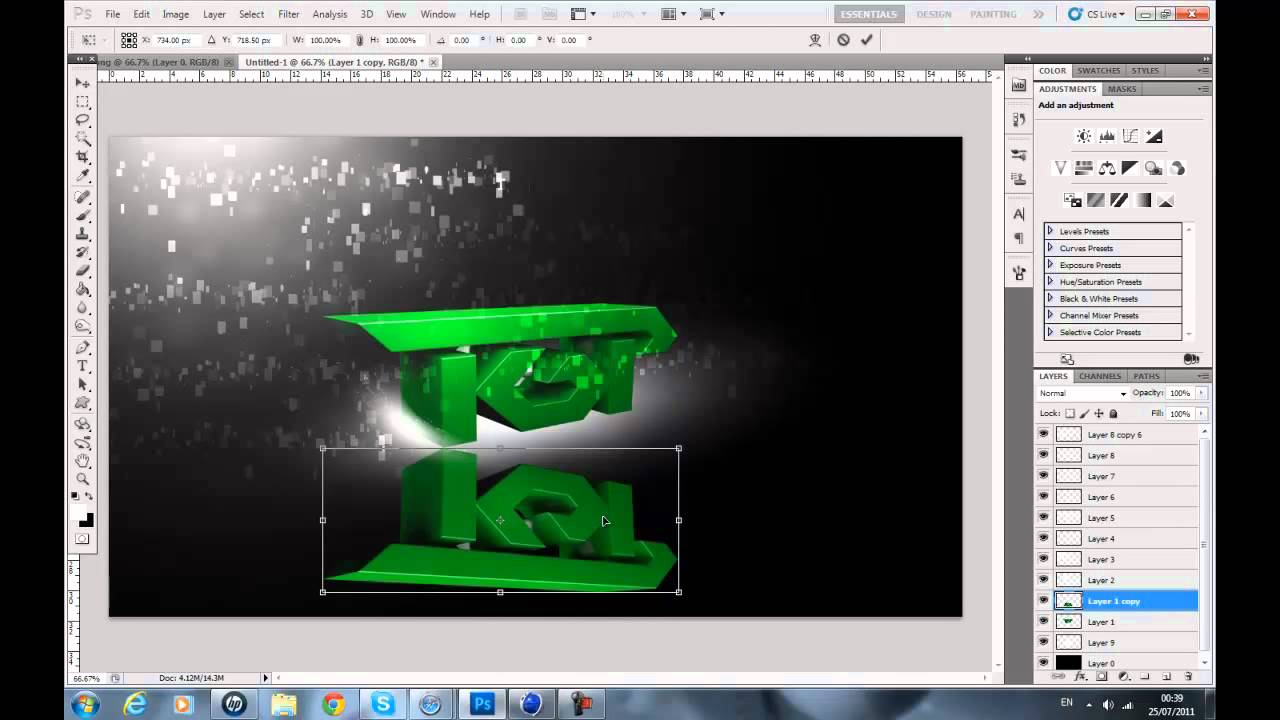Add a layer mask icon
Screen dimensions: 1280x720
[x=1101, y=677]
